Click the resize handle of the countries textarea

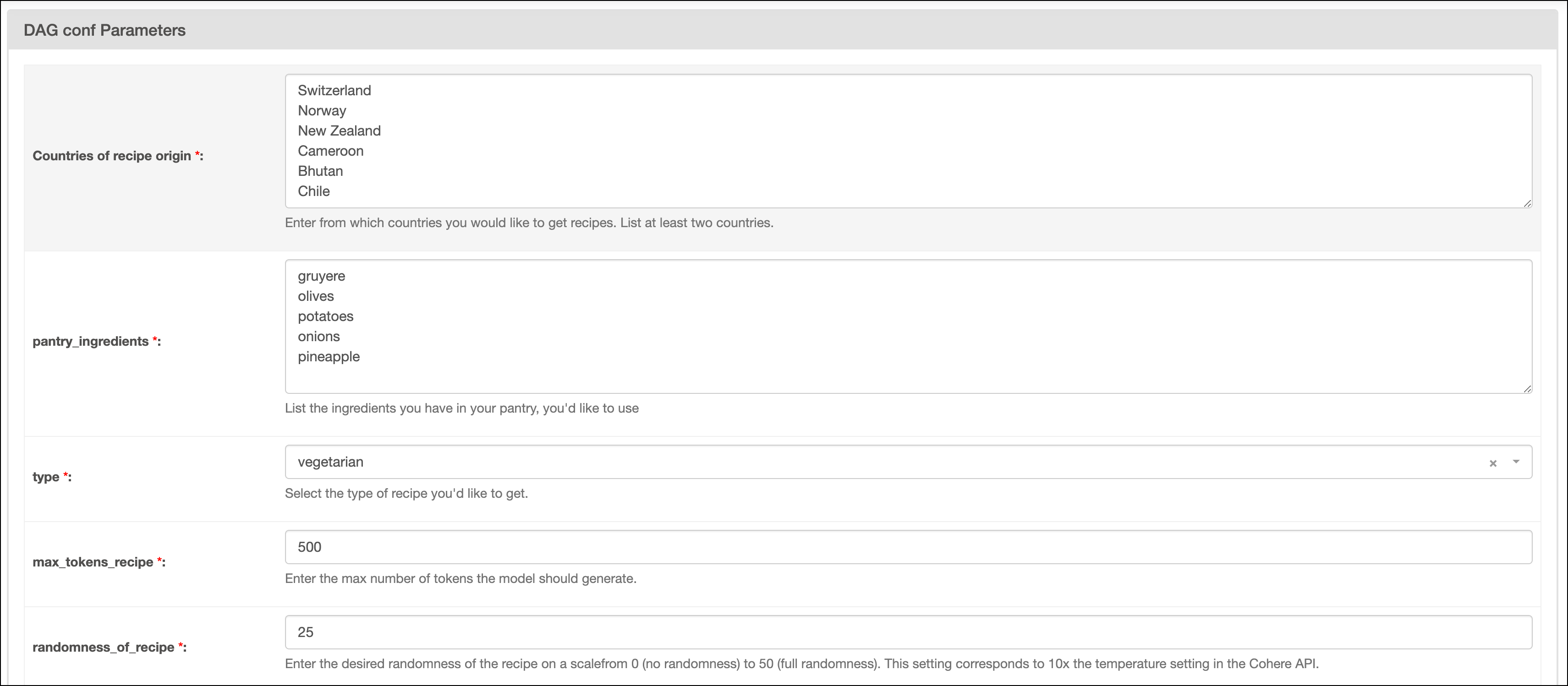tap(1528, 204)
